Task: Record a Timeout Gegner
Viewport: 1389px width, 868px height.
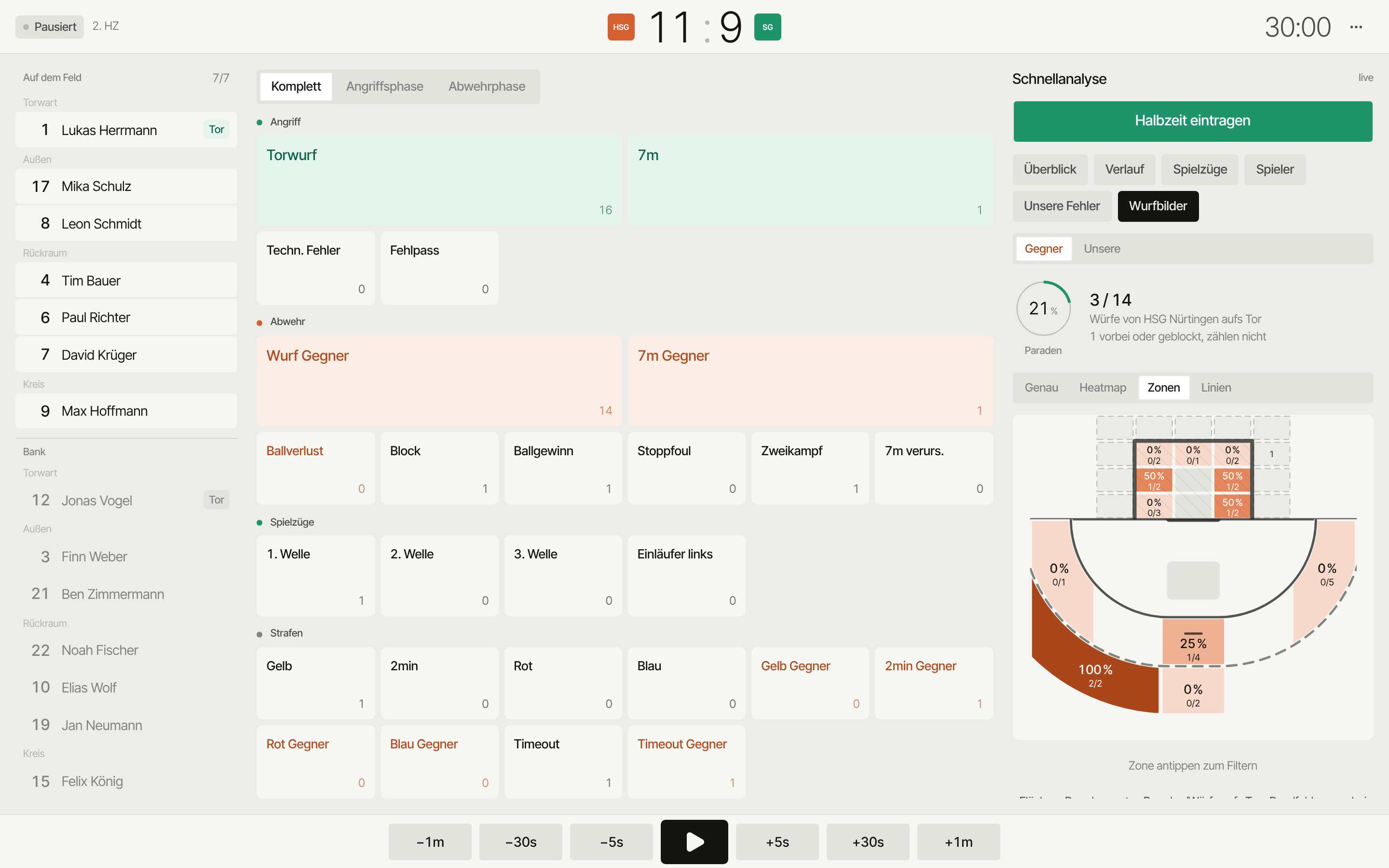Action: tap(686, 762)
